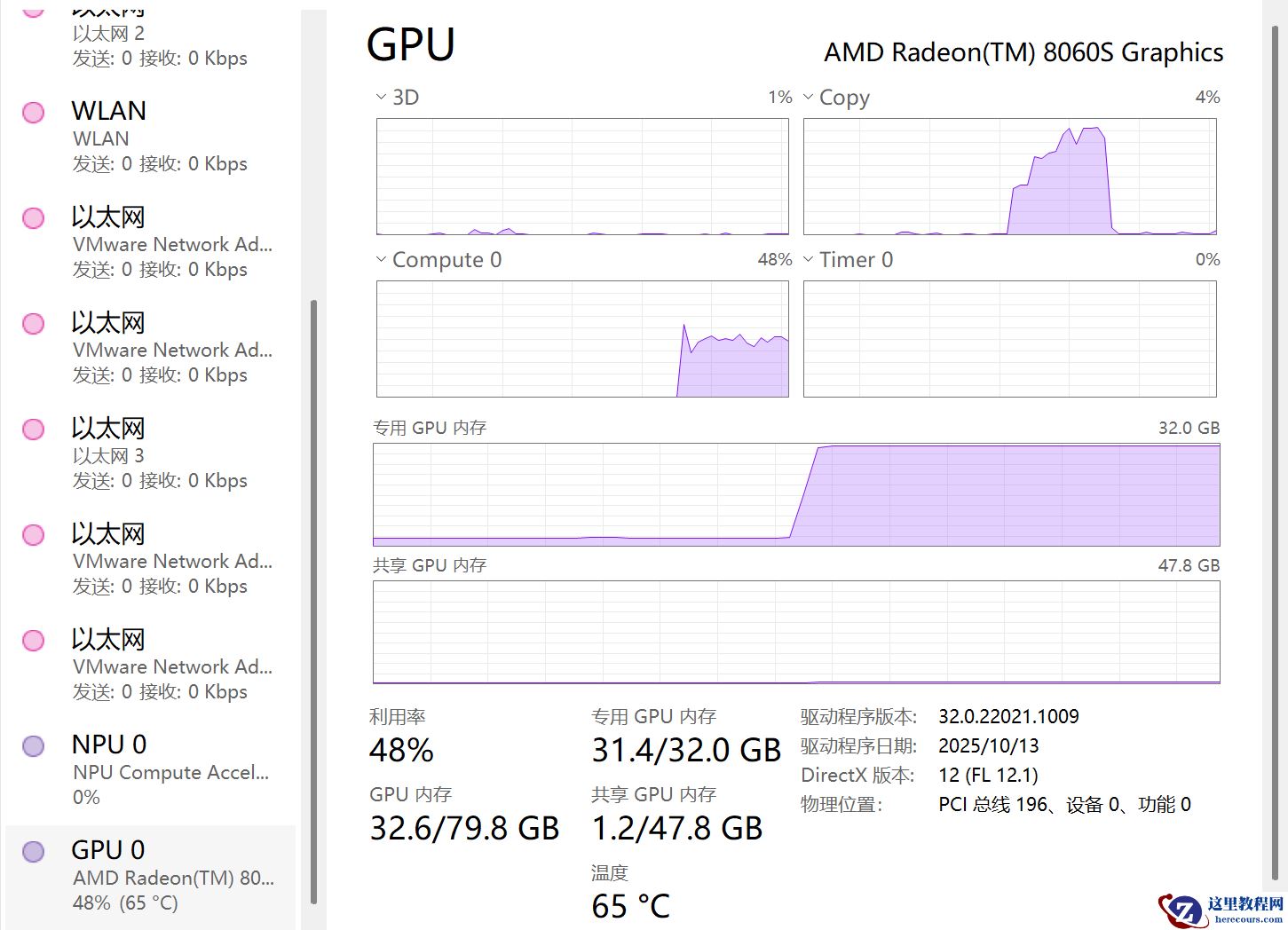Click the 以太网 2 adapter circle icon
Image resolution: width=1288 pixels, height=930 pixels.
tap(34, 11)
